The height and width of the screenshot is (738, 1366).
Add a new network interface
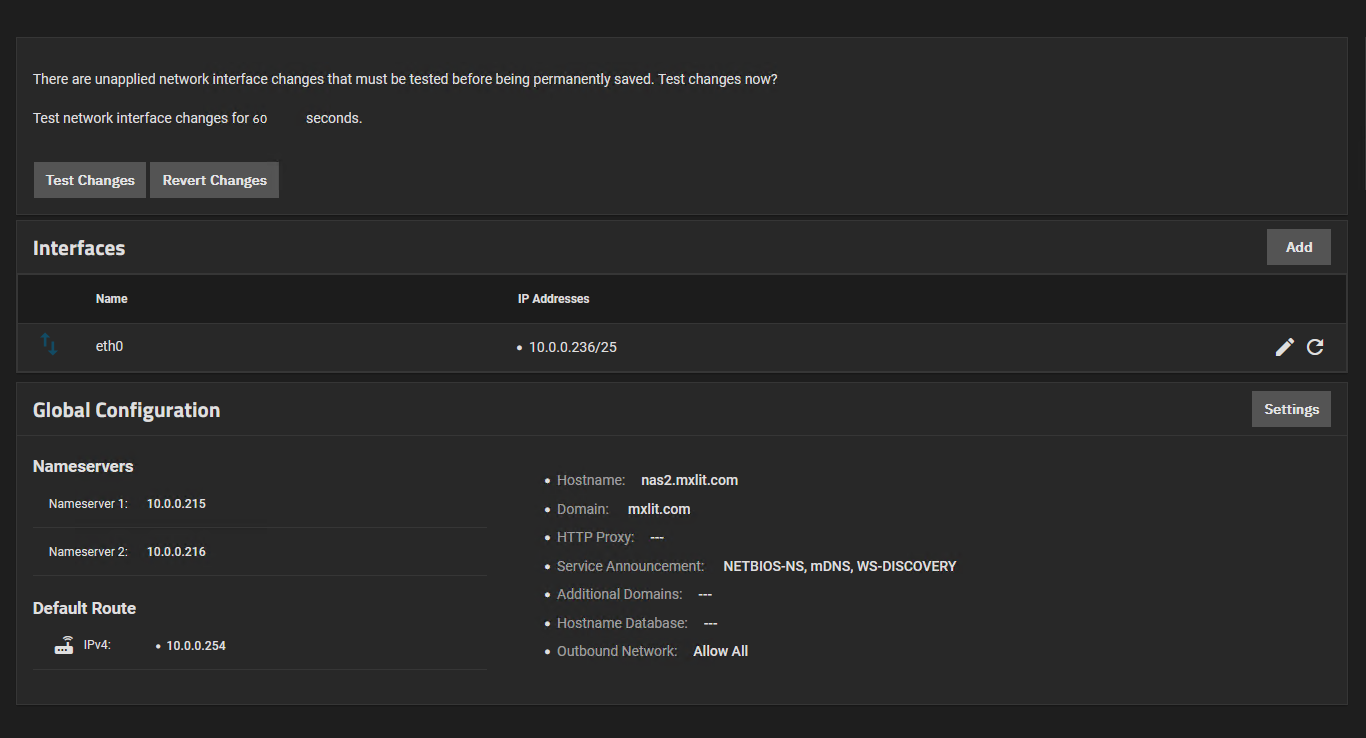pos(1298,247)
